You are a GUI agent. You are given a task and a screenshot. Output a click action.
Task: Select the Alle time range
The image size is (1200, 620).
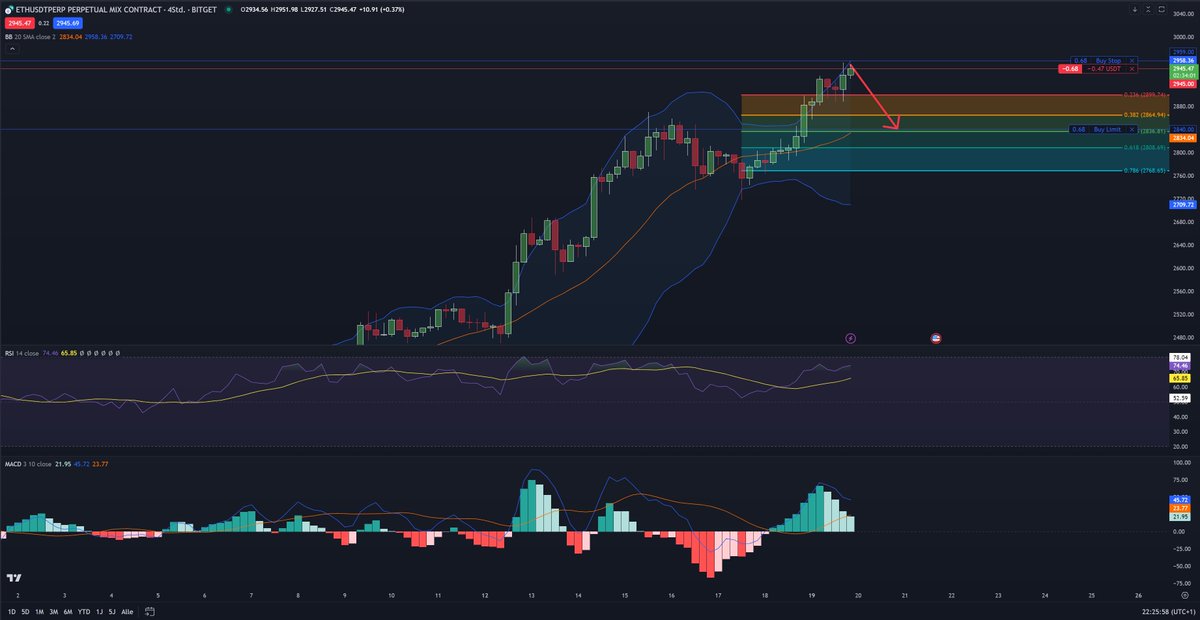tap(127, 611)
